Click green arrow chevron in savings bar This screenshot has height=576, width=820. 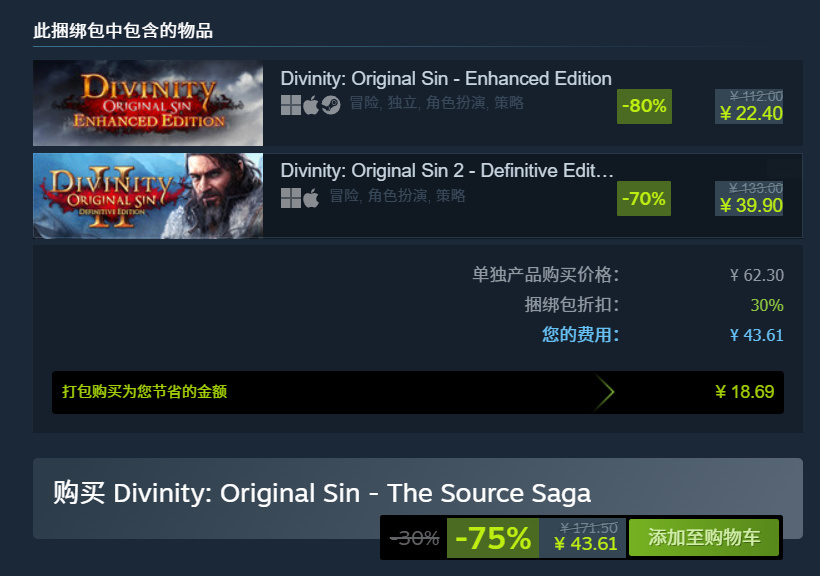(x=604, y=392)
